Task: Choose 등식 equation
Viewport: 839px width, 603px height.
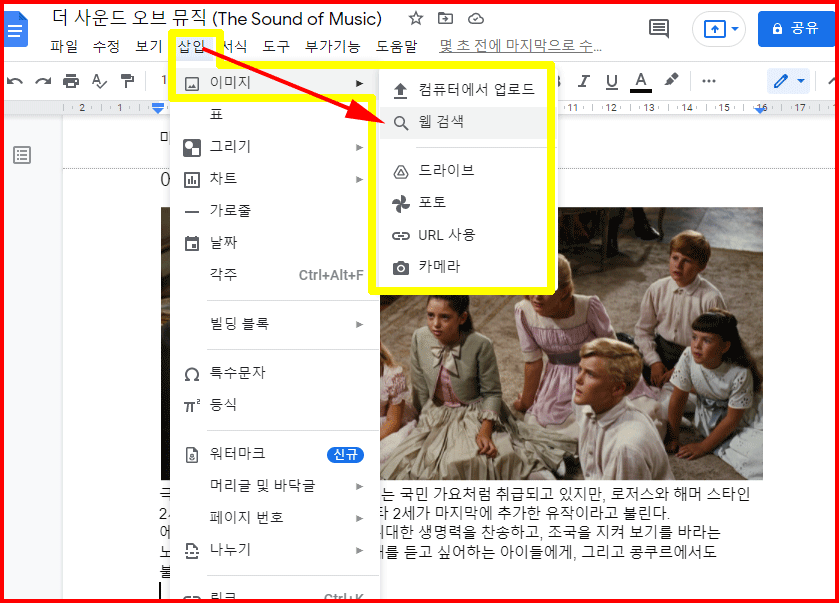Action: [x=274, y=405]
